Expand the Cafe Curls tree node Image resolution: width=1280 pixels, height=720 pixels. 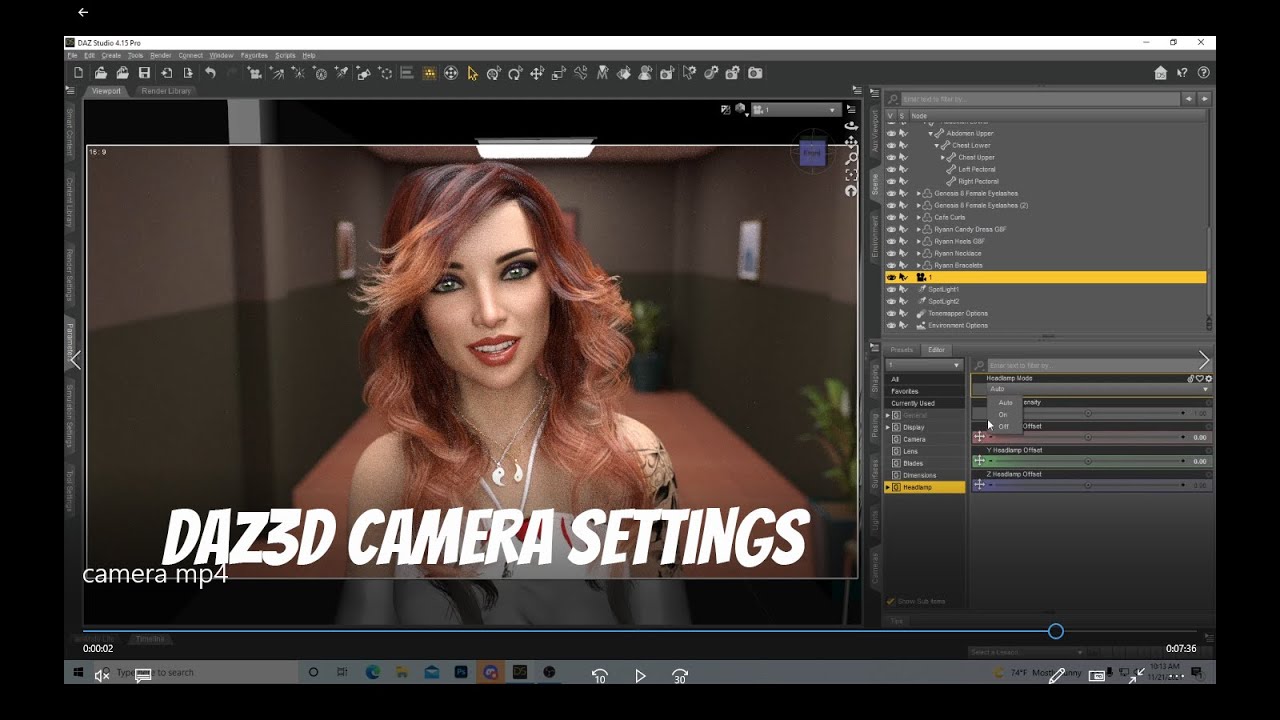pyautogui.click(x=919, y=217)
